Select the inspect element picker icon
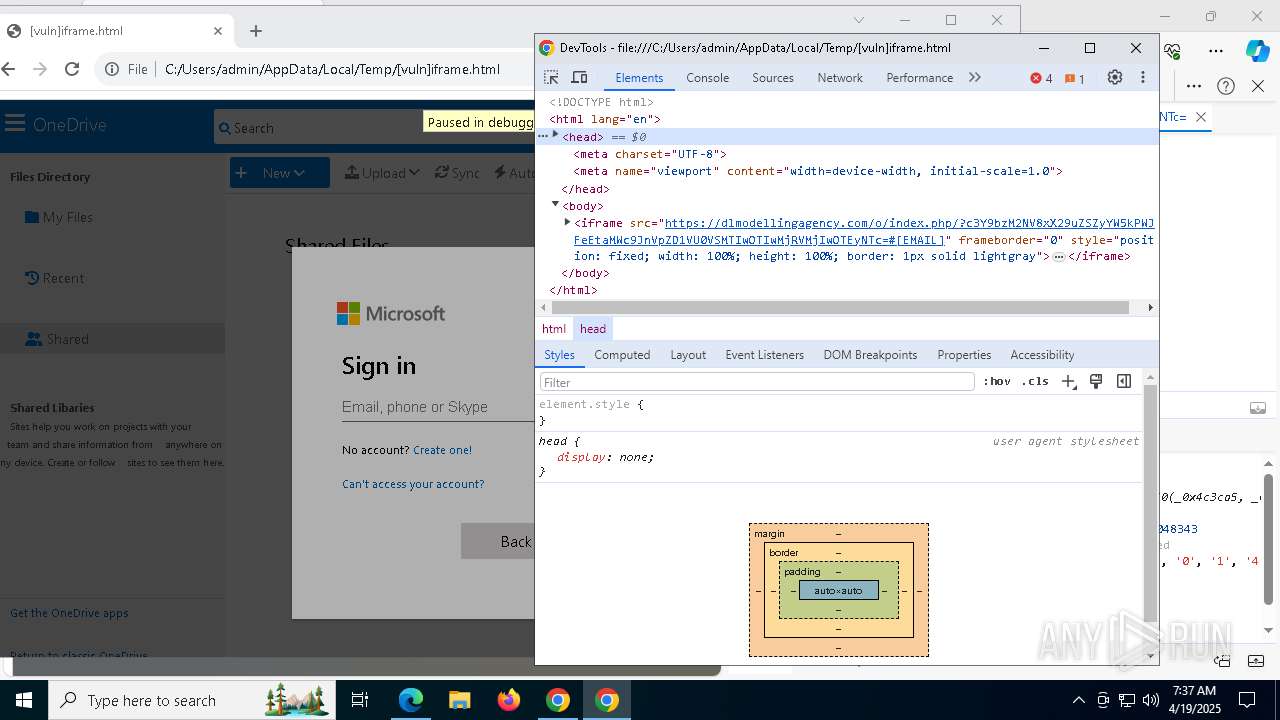 [x=551, y=77]
